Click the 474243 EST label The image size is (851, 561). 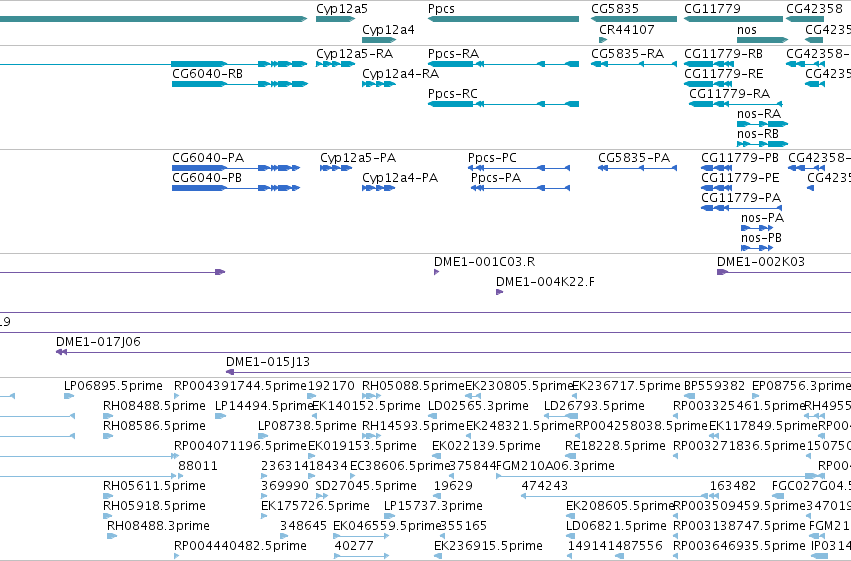point(544,486)
